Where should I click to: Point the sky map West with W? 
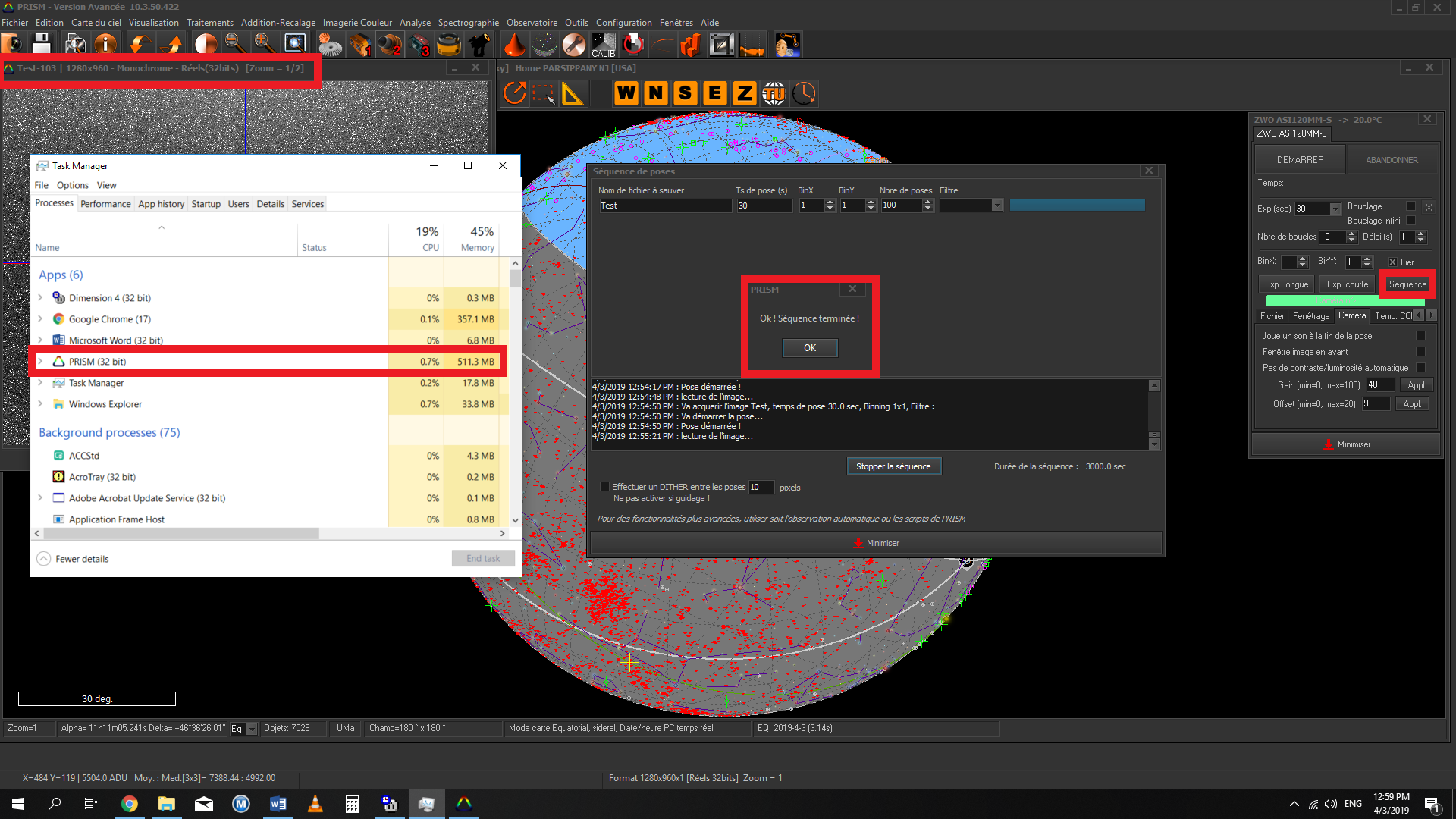click(626, 93)
